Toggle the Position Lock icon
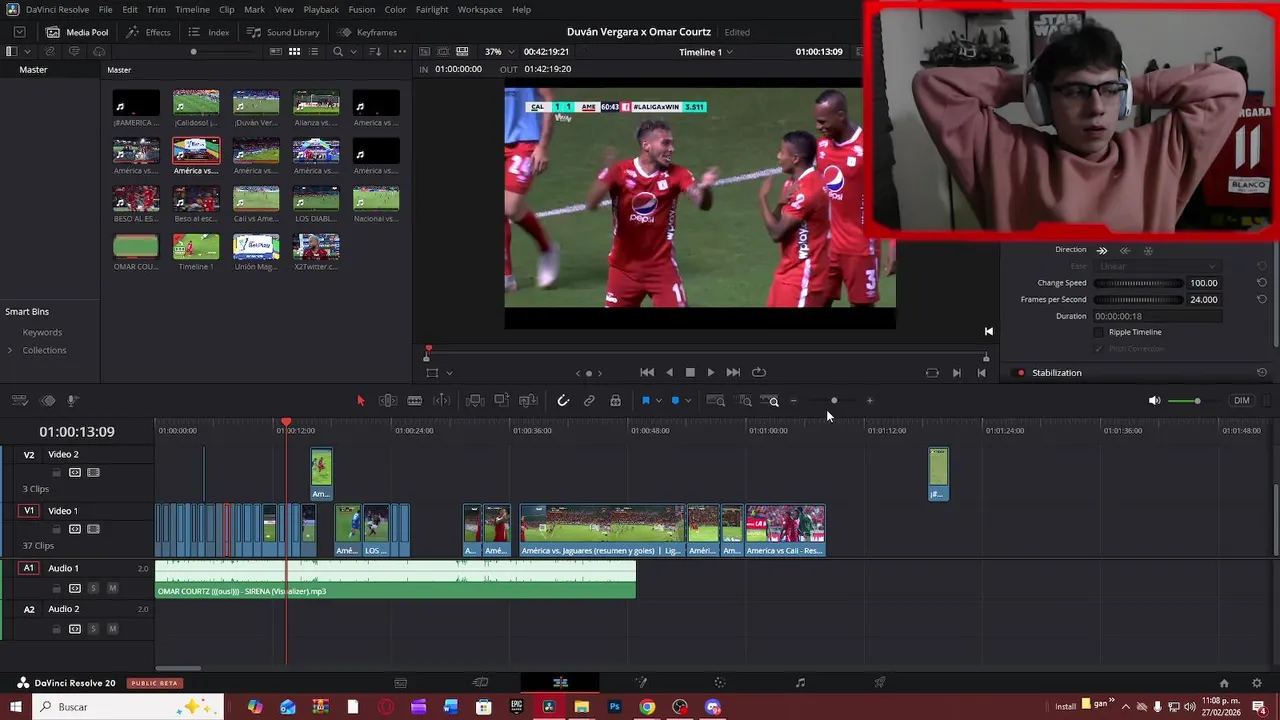 [x=615, y=401]
